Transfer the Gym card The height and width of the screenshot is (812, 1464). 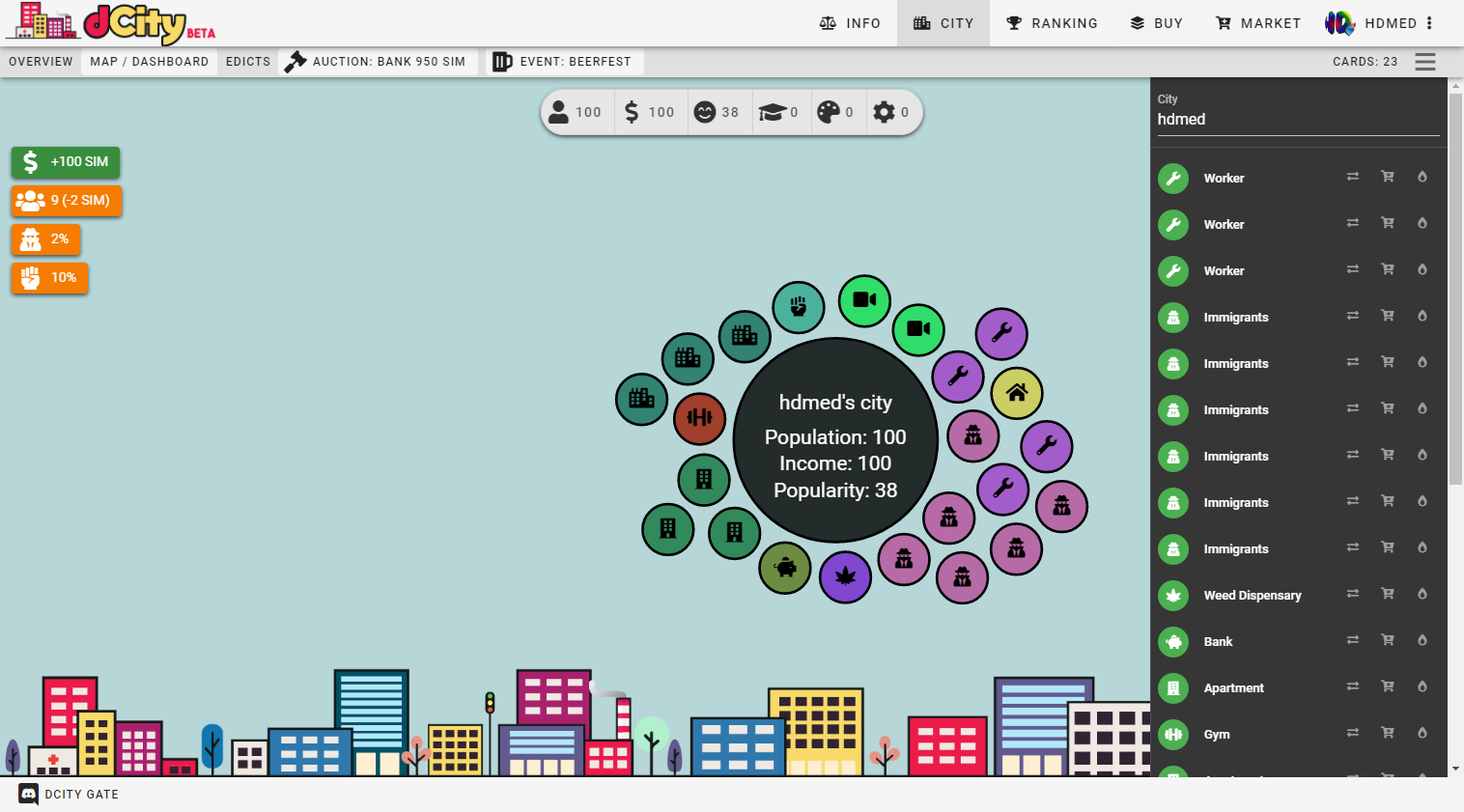click(1353, 733)
